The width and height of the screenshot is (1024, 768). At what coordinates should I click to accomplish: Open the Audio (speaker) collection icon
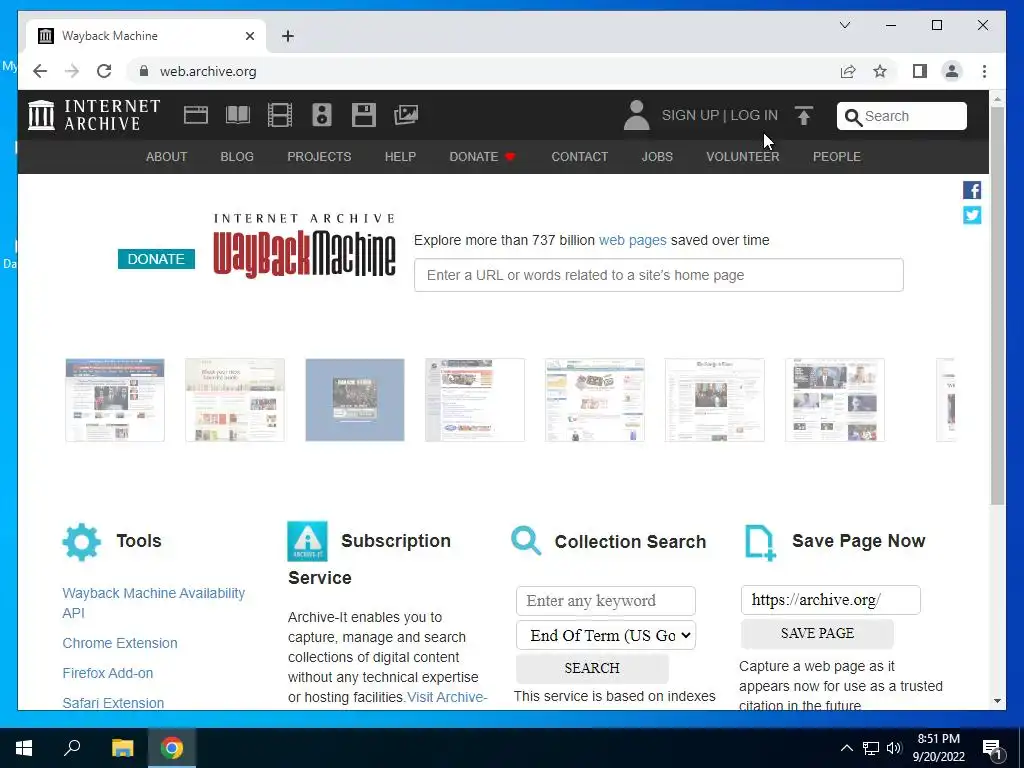click(322, 115)
